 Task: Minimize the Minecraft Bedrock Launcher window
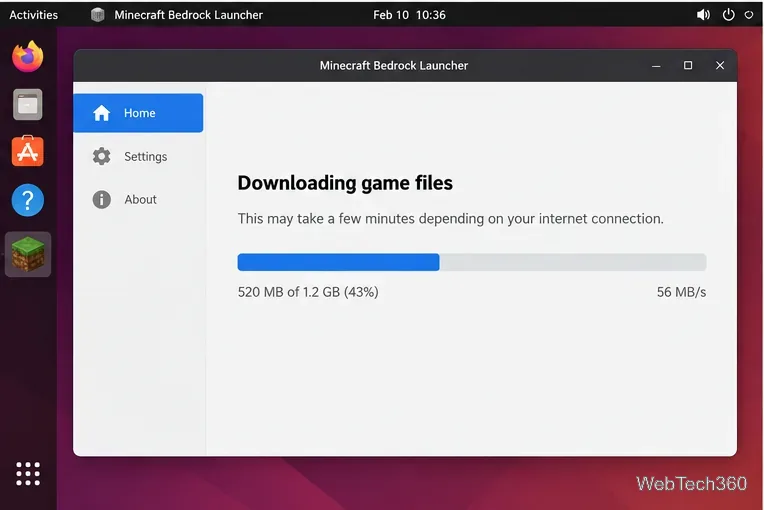pos(656,66)
